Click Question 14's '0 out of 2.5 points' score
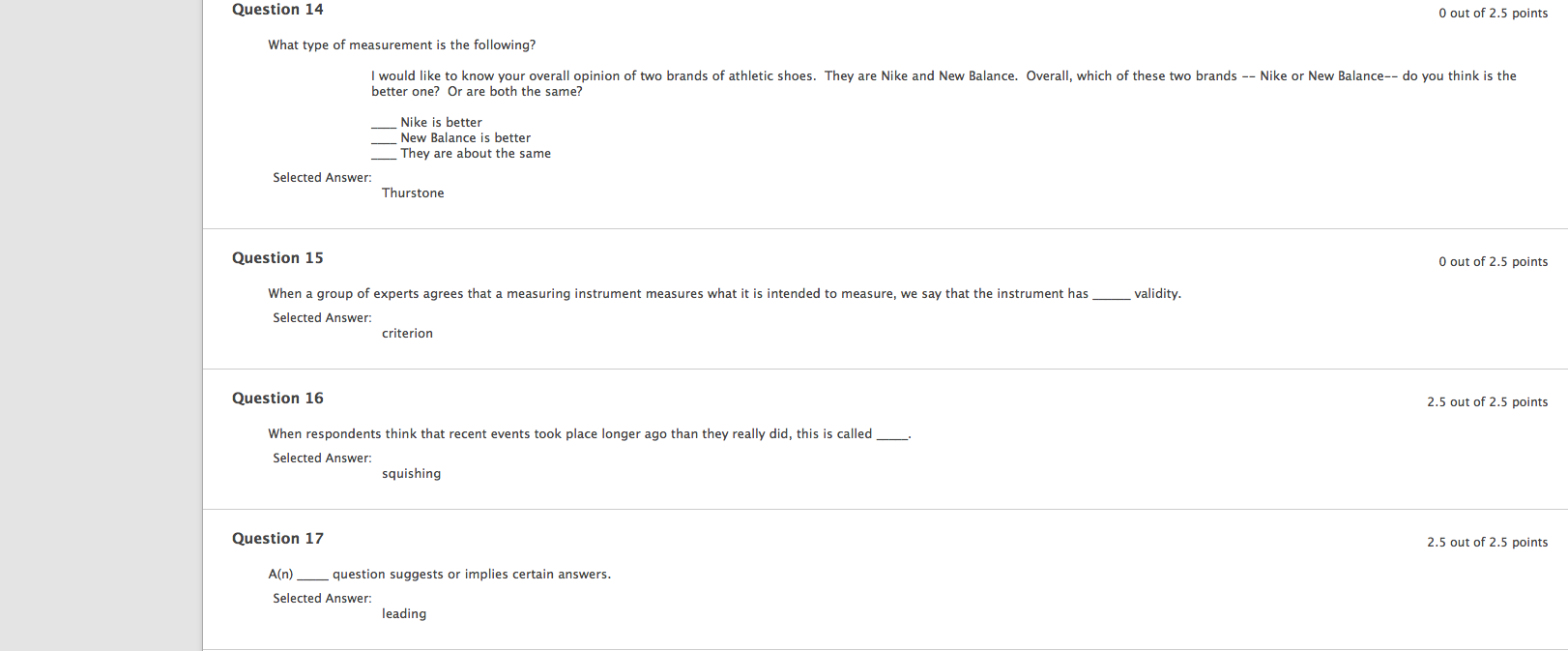The height and width of the screenshot is (651, 1568). point(1493,14)
